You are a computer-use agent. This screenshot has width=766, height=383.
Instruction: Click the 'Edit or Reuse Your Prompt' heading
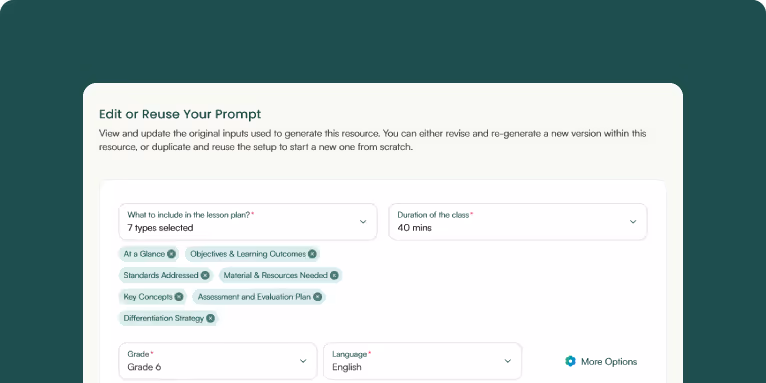point(180,114)
